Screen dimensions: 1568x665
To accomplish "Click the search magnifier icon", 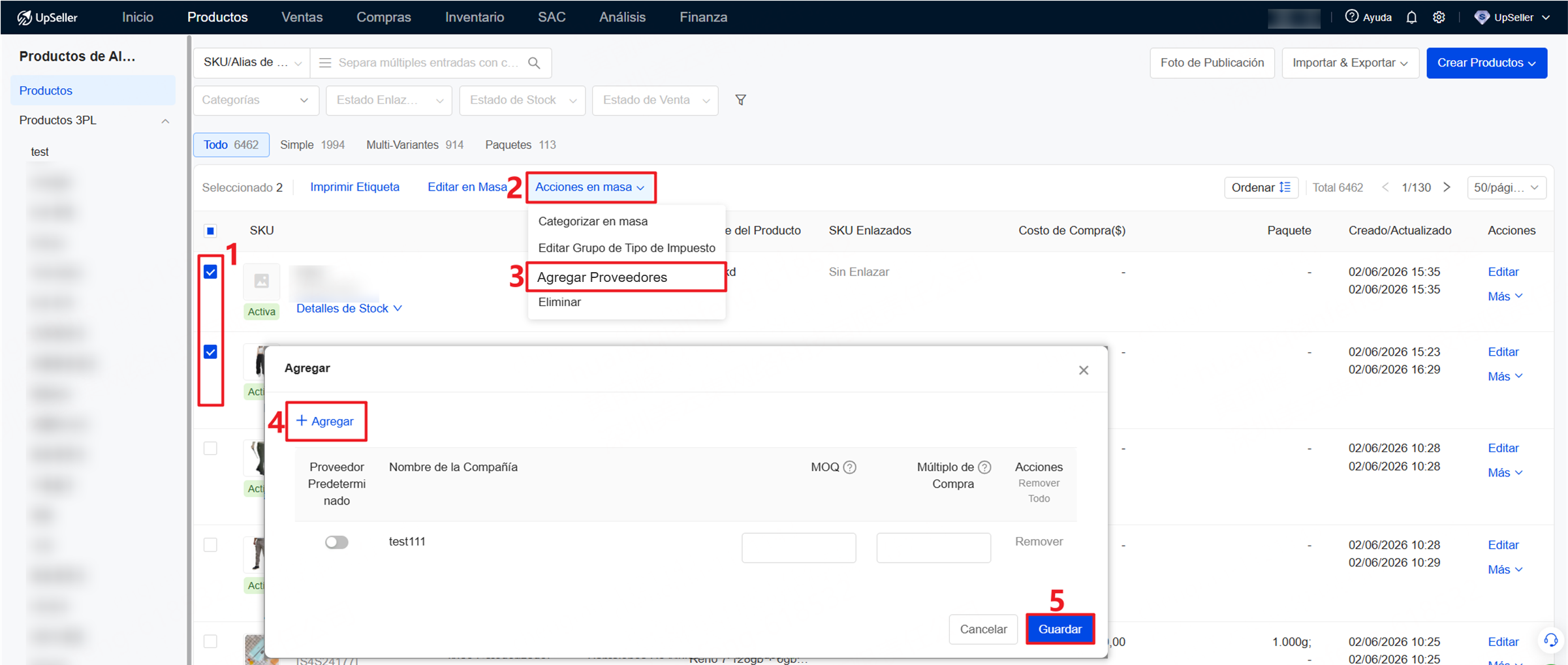I will (x=534, y=63).
